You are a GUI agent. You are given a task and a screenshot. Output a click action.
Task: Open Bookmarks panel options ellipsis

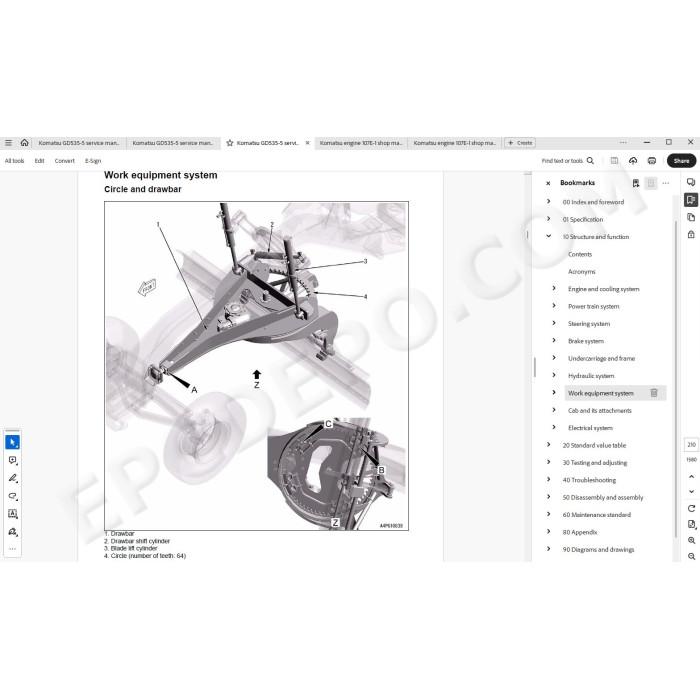pos(666,183)
